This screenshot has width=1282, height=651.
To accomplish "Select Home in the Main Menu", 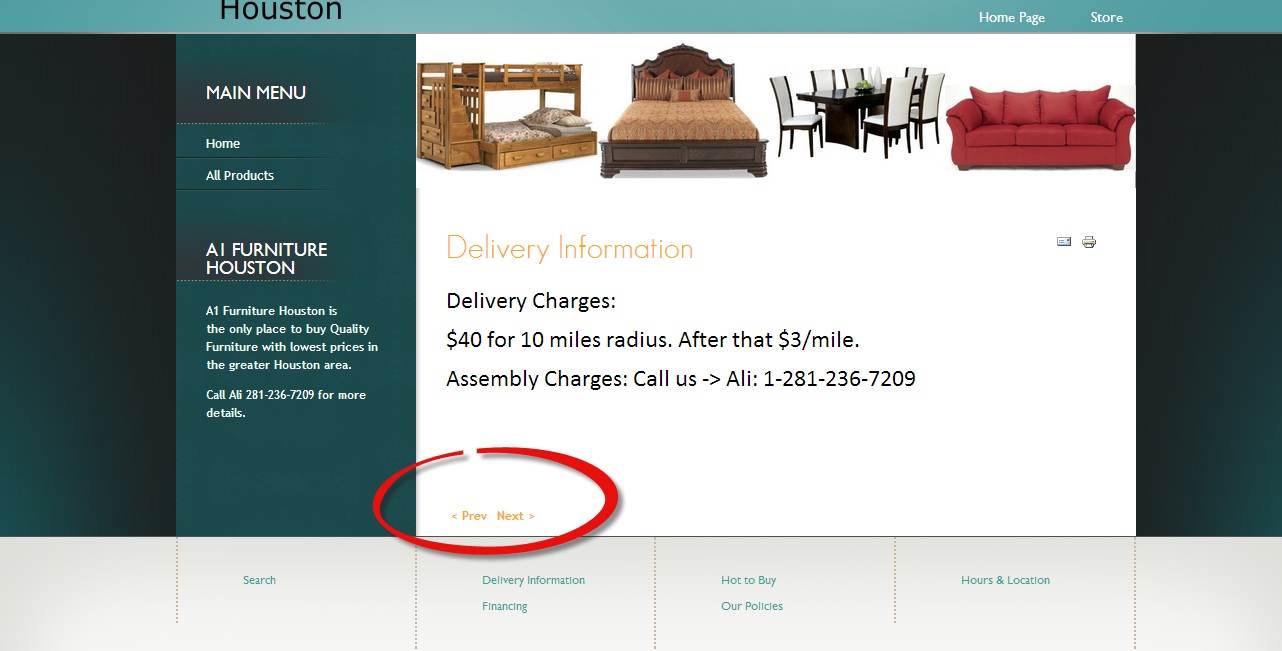I will pyautogui.click(x=222, y=143).
